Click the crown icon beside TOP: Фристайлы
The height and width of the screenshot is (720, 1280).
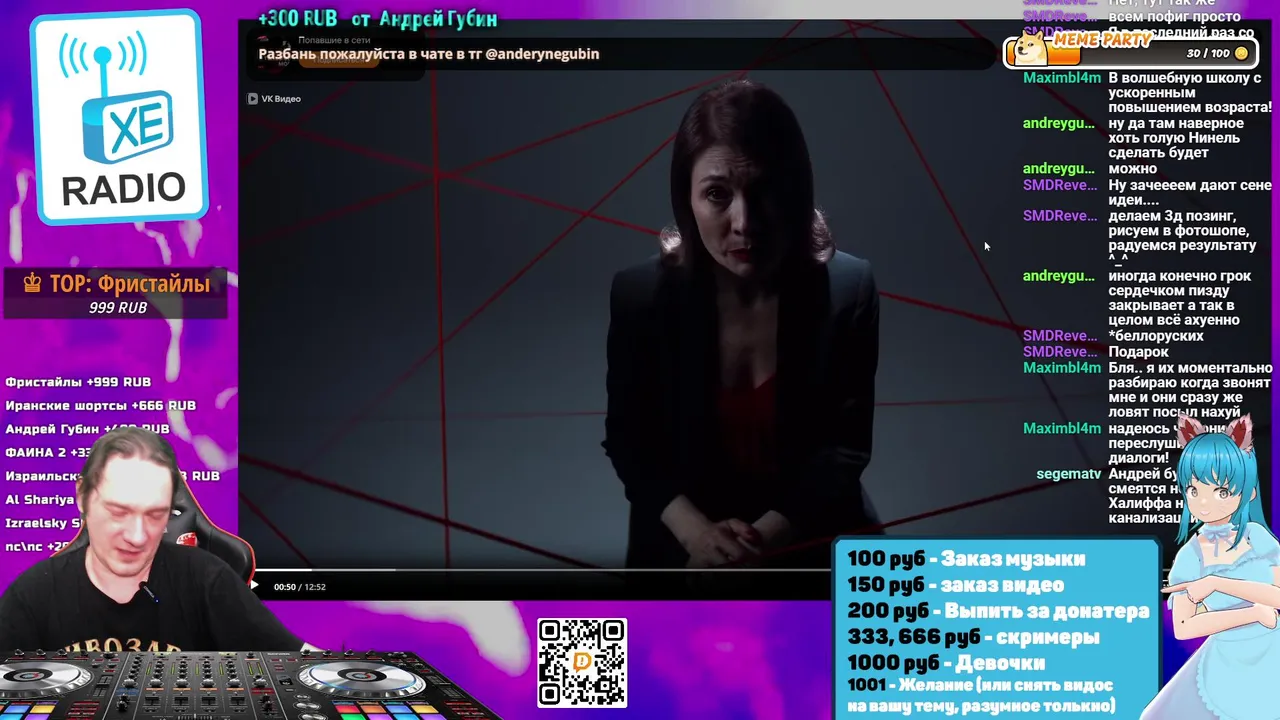coord(32,284)
